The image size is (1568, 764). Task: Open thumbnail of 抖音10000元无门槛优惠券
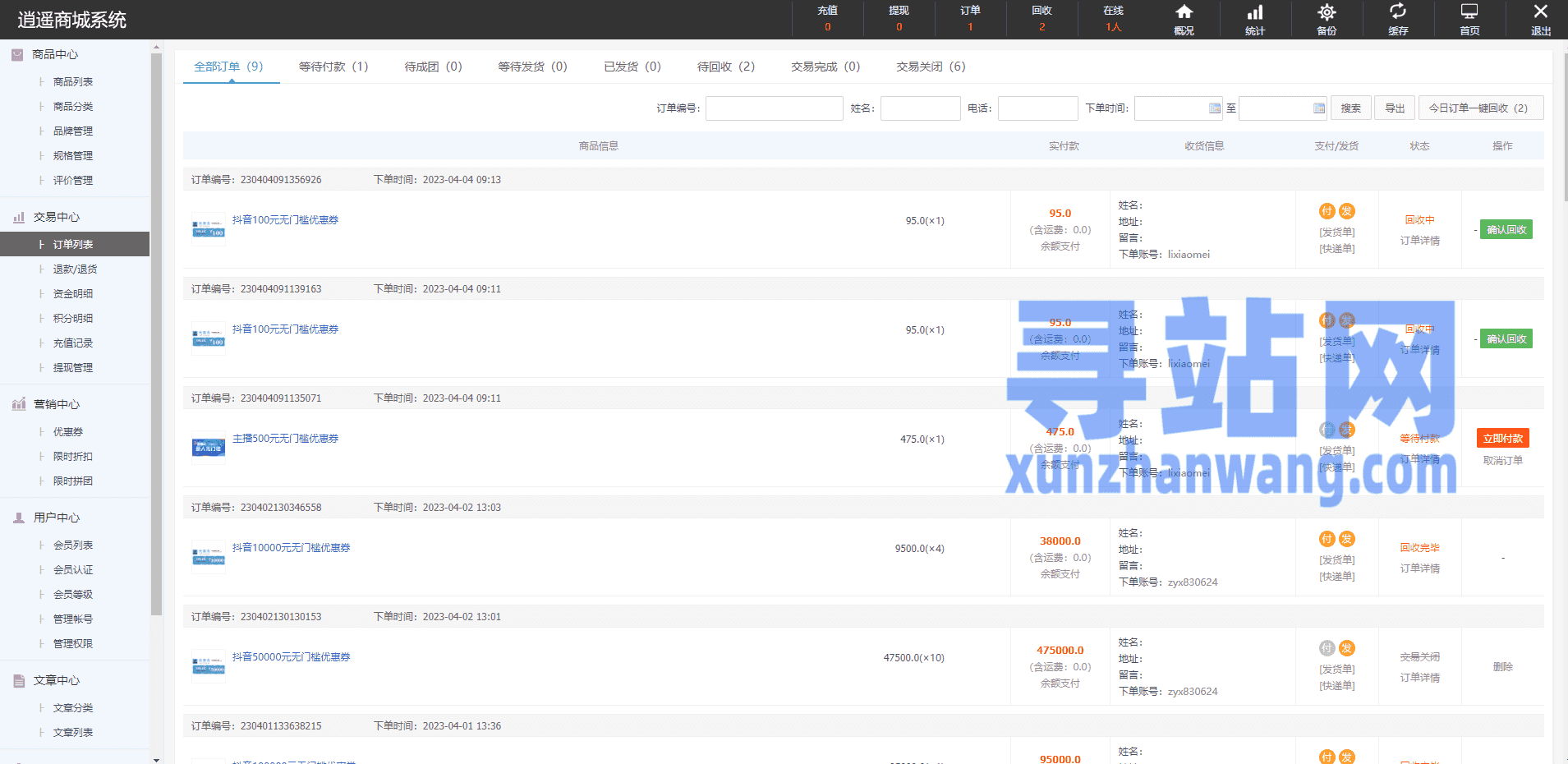(209, 557)
